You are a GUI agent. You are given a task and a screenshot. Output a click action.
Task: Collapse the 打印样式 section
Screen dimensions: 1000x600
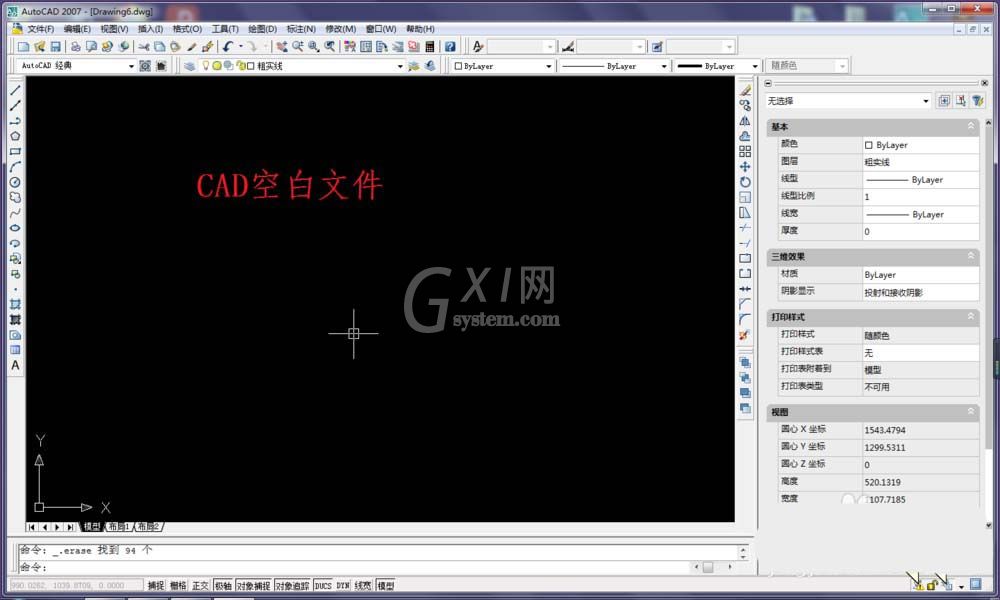(x=971, y=316)
